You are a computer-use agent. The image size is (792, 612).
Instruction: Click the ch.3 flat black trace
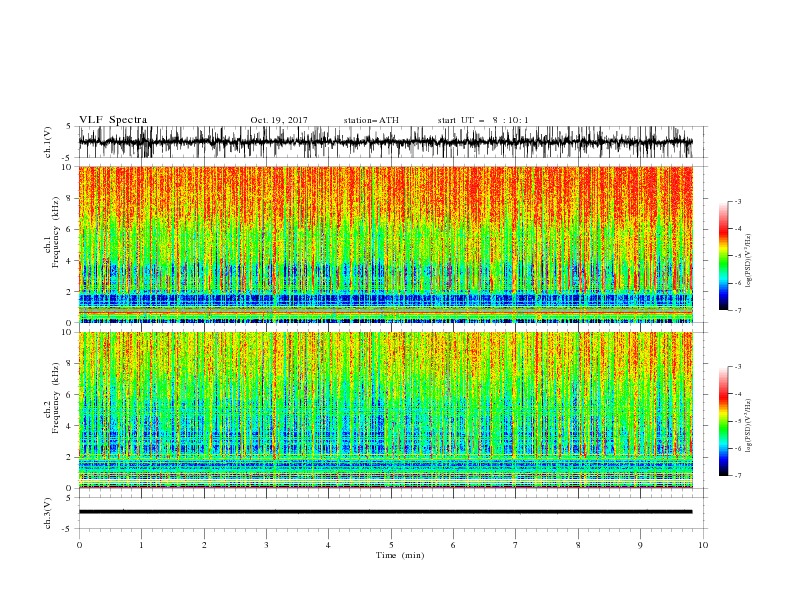(x=386, y=512)
